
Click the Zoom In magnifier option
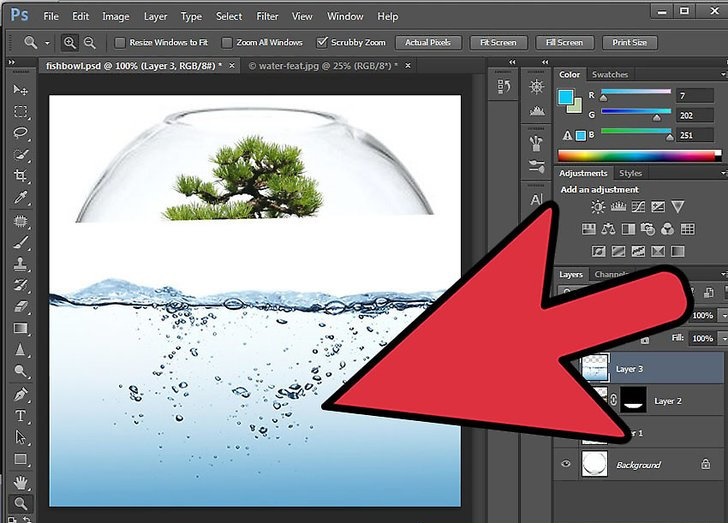[x=70, y=43]
